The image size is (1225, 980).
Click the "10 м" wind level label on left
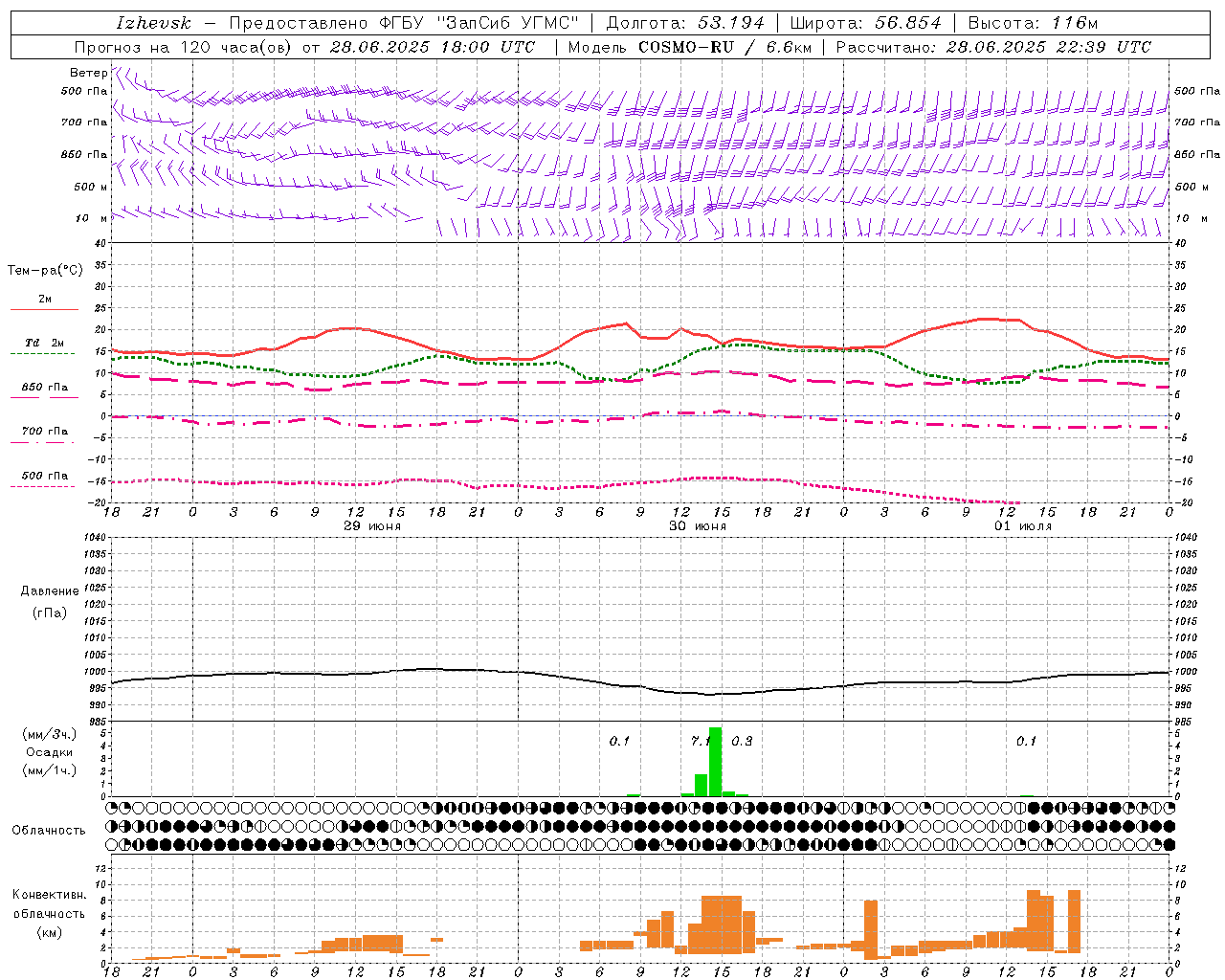(91, 219)
